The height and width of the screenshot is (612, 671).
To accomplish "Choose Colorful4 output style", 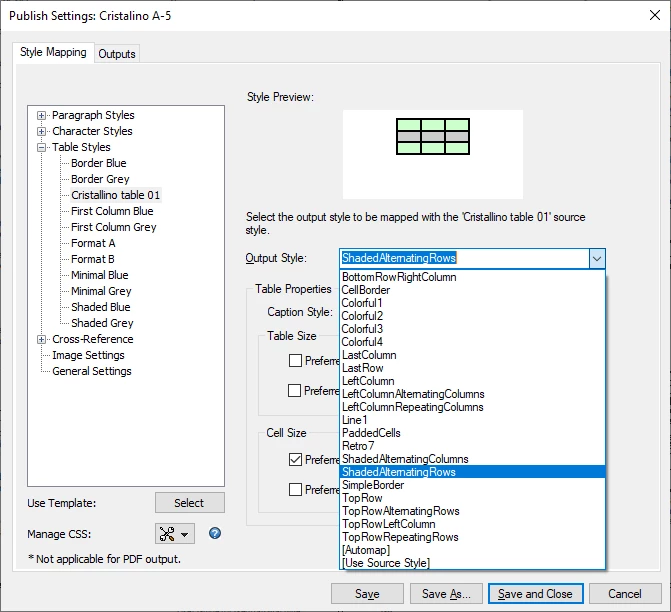I will point(472,342).
